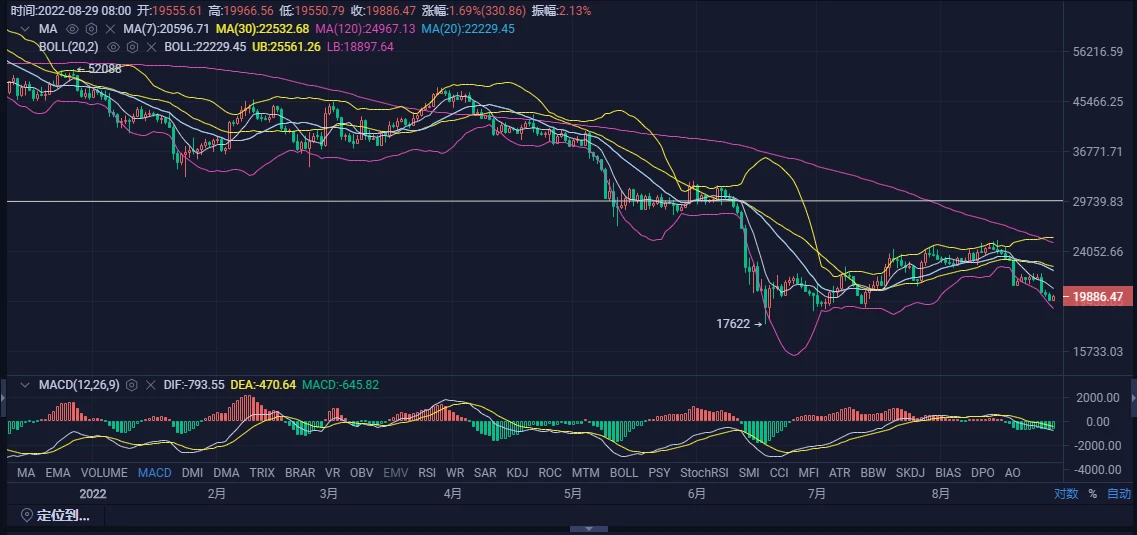Expand the right side panel arrow handle

click(1133, 397)
